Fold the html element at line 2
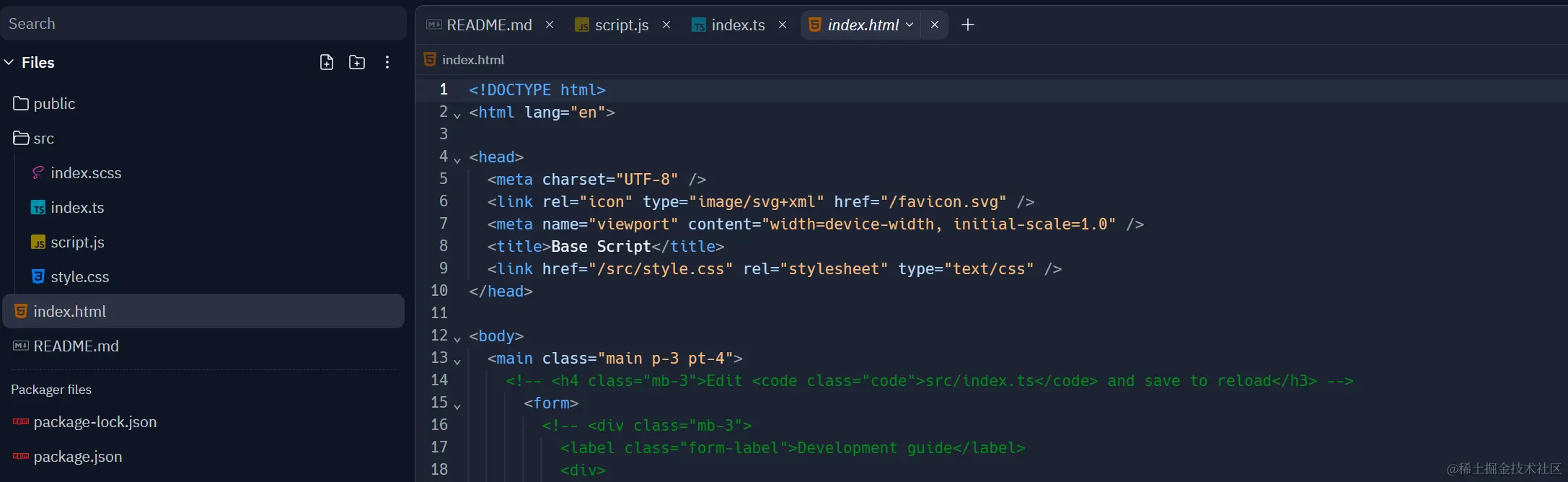Viewport: 1568px width, 482px height. (x=457, y=115)
